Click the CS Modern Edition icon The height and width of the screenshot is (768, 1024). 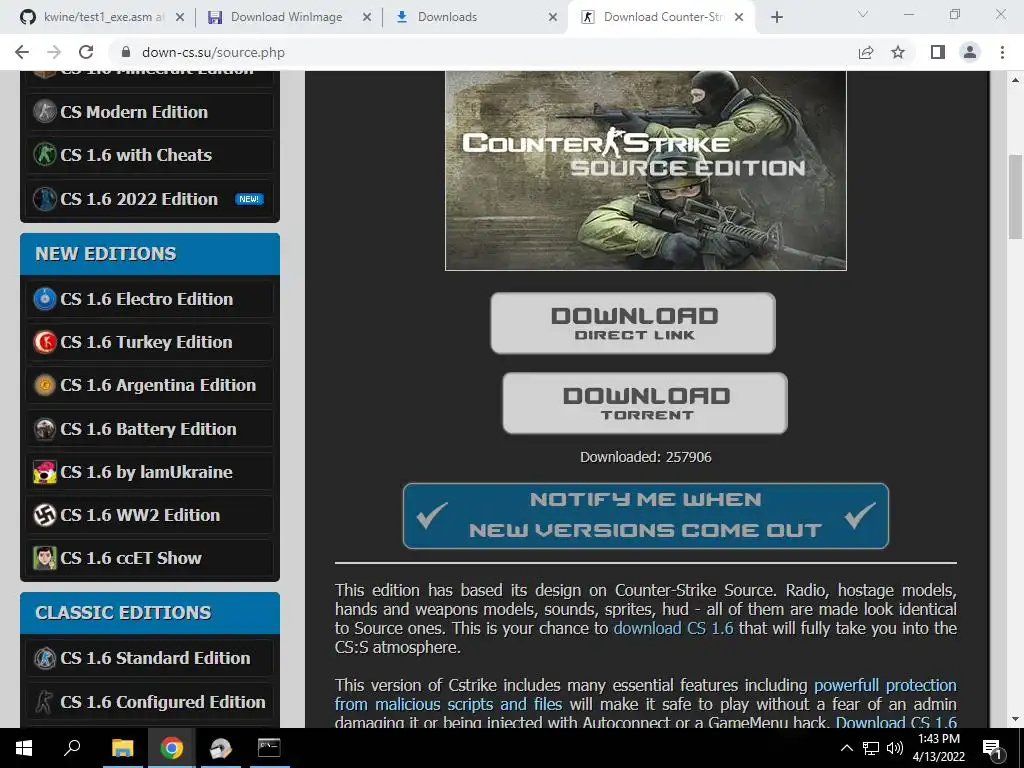pos(45,112)
